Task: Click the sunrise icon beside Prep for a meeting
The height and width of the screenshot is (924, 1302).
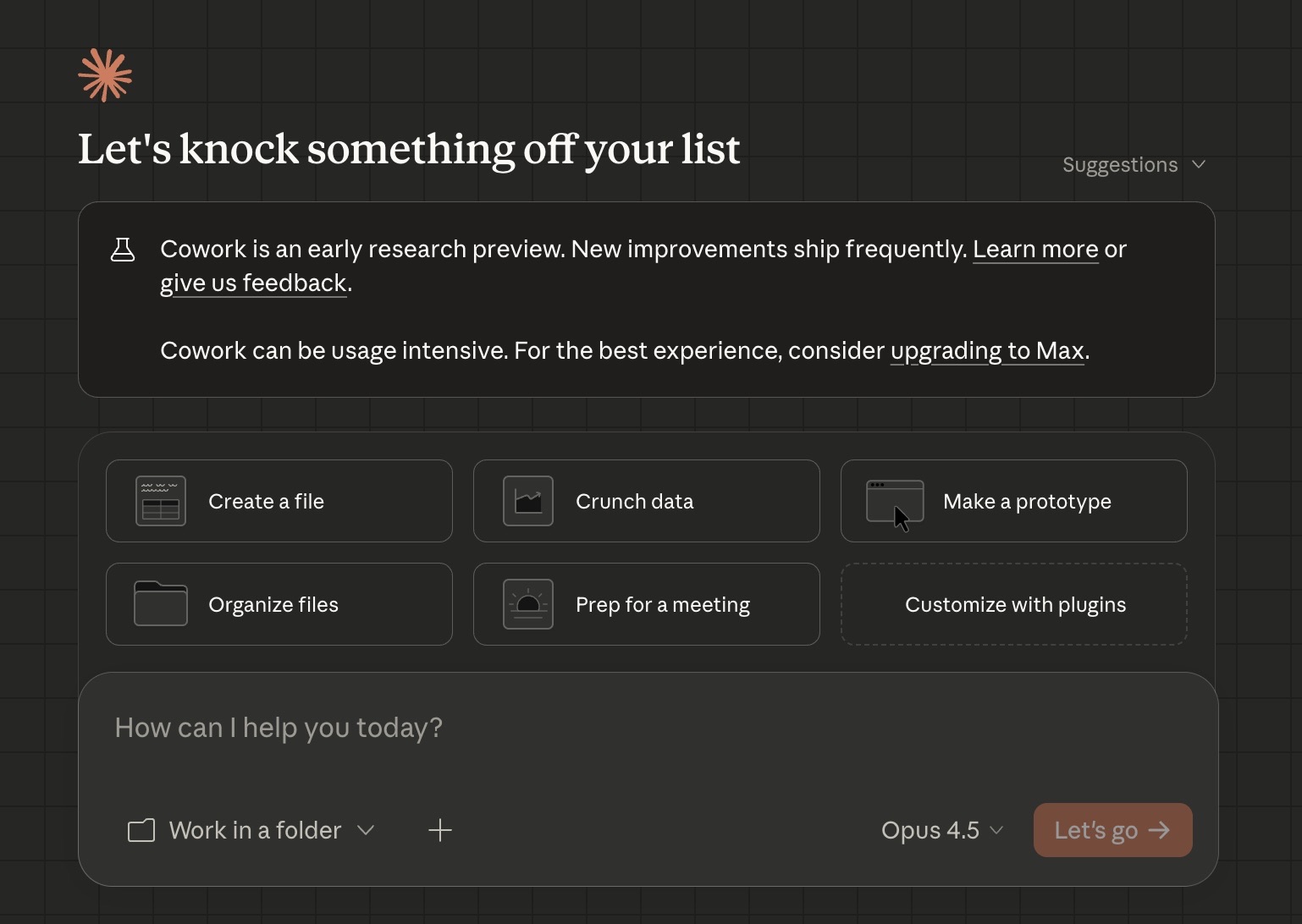Action: pyautogui.click(x=528, y=604)
